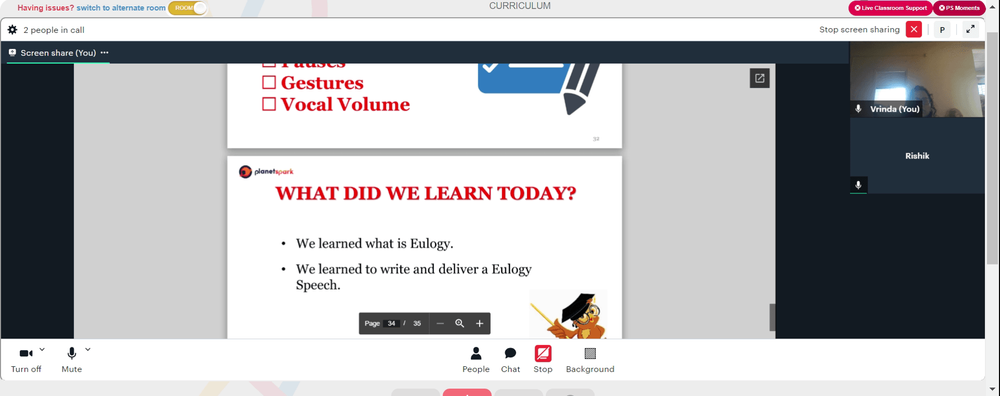Open the People panel

[476, 360]
